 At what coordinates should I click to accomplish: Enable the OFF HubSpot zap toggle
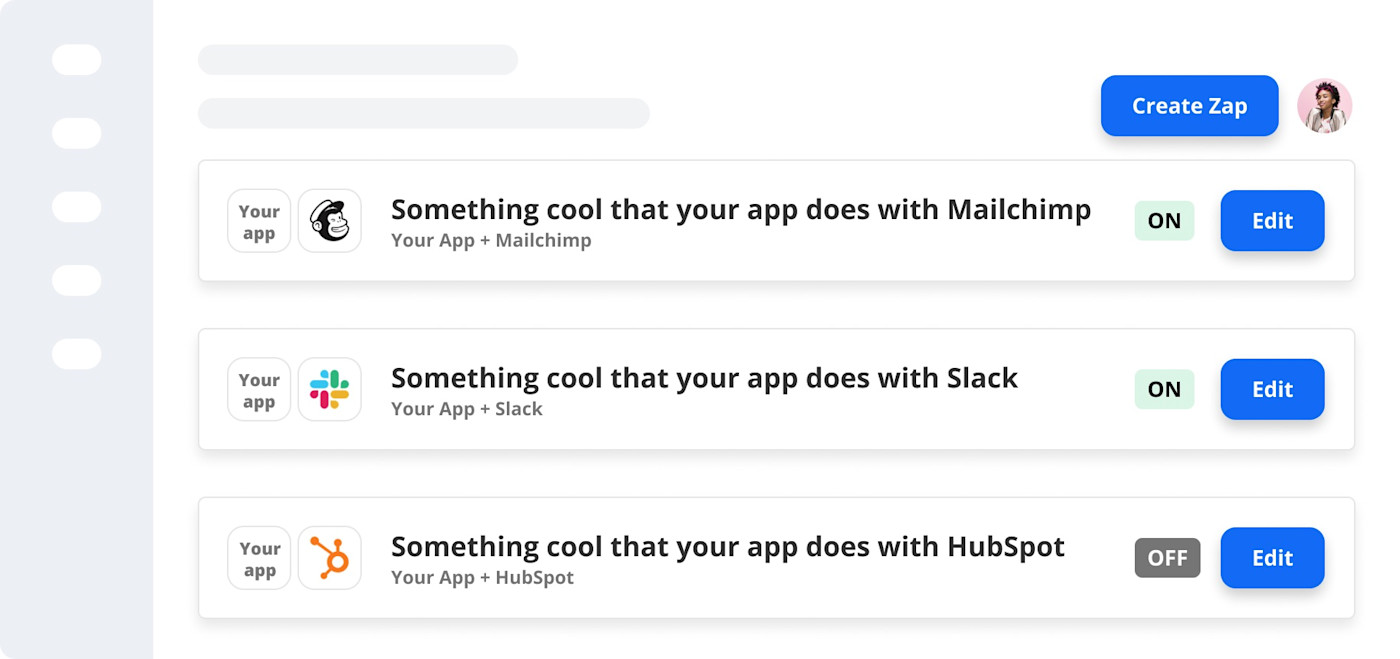1167,558
